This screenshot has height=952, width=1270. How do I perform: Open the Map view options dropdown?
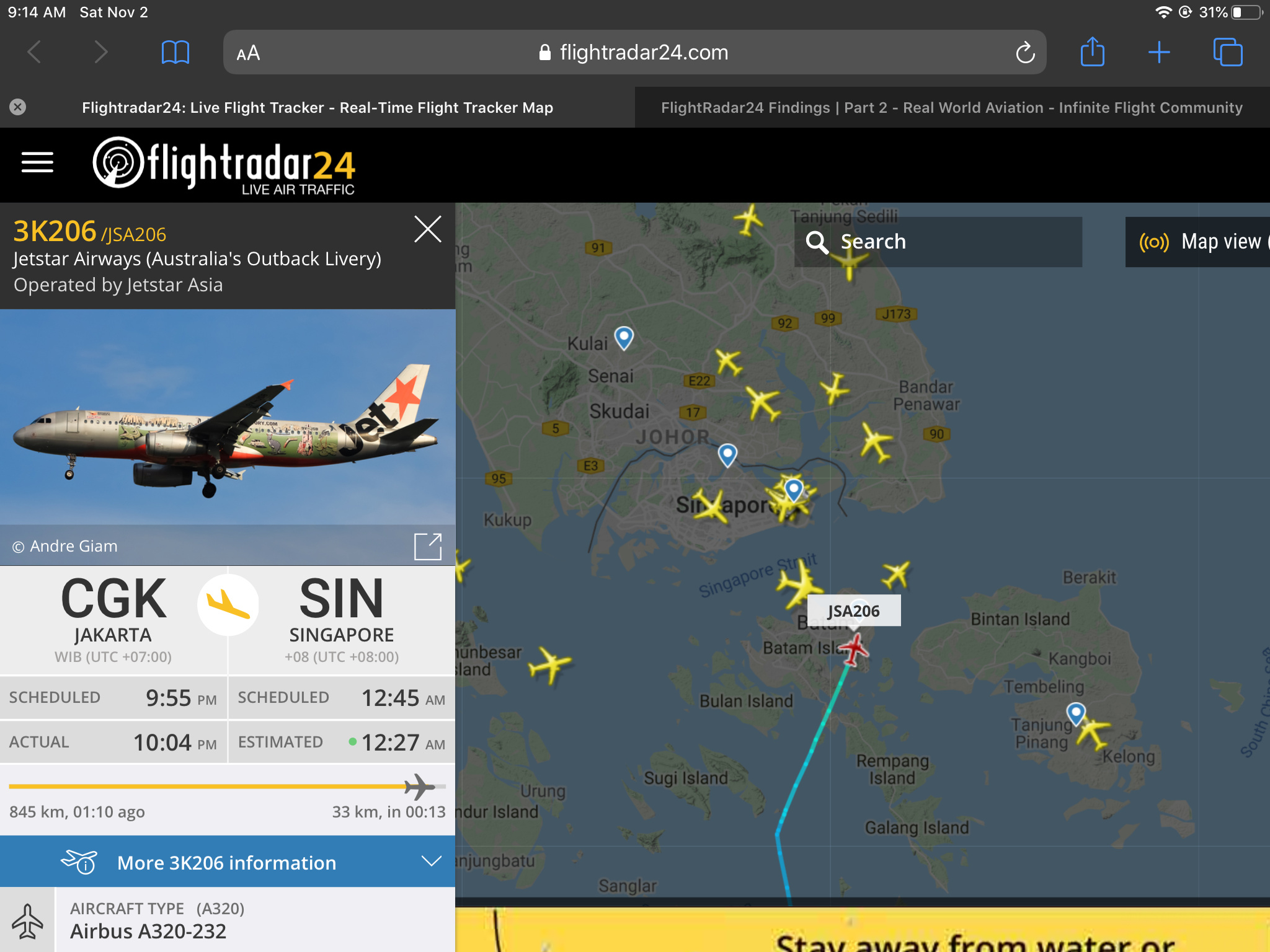pos(1197,242)
